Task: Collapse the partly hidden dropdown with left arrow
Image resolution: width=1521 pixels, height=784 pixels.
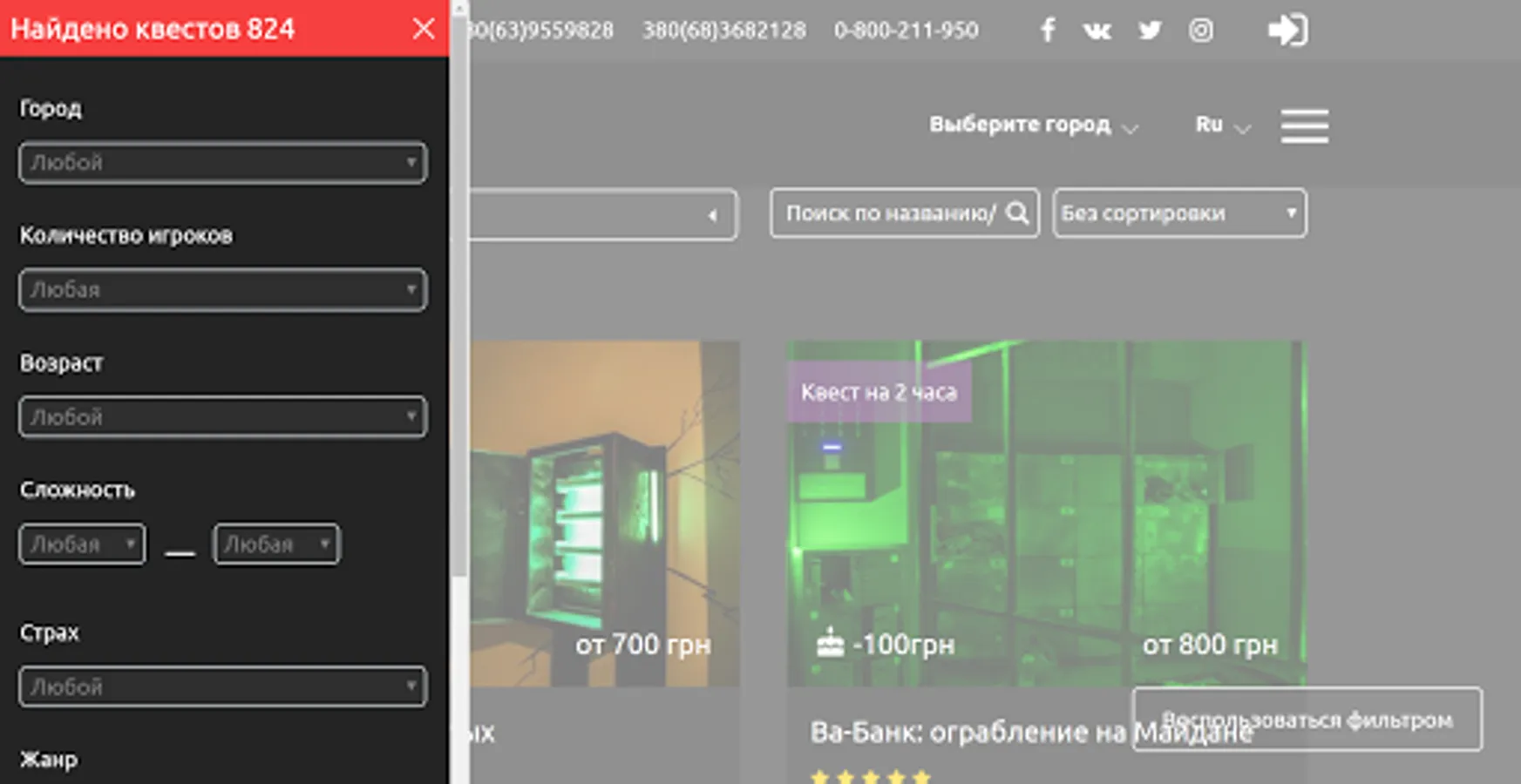Action: [x=603, y=214]
